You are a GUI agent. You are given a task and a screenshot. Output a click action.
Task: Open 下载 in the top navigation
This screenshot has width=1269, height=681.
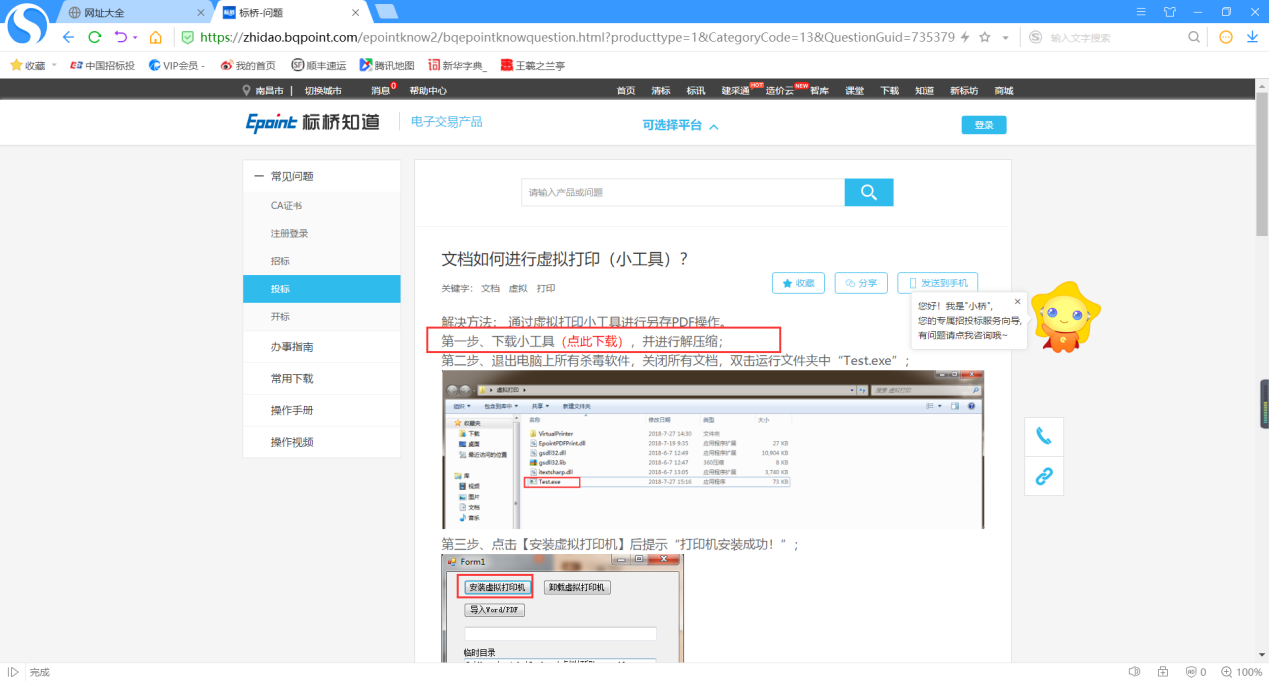pyautogui.click(x=889, y=91)
